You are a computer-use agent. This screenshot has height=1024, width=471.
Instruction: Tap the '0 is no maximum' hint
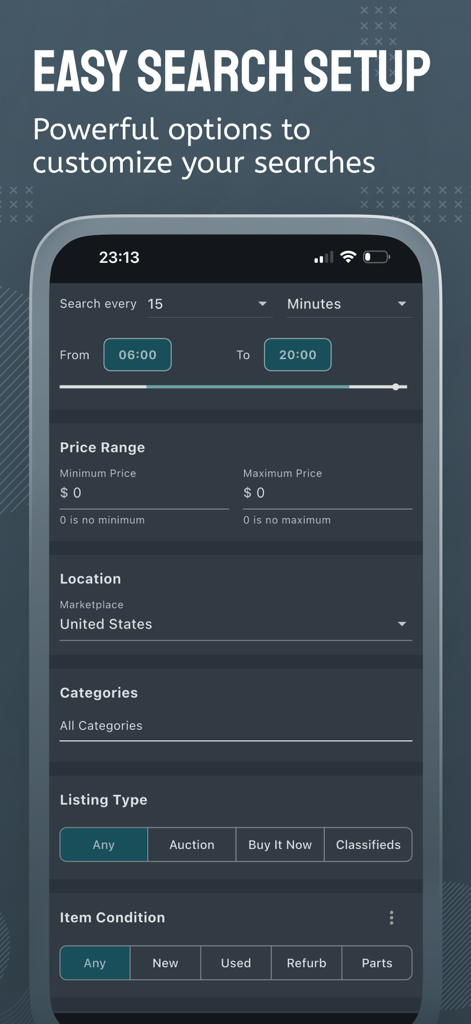pos(287,520)
